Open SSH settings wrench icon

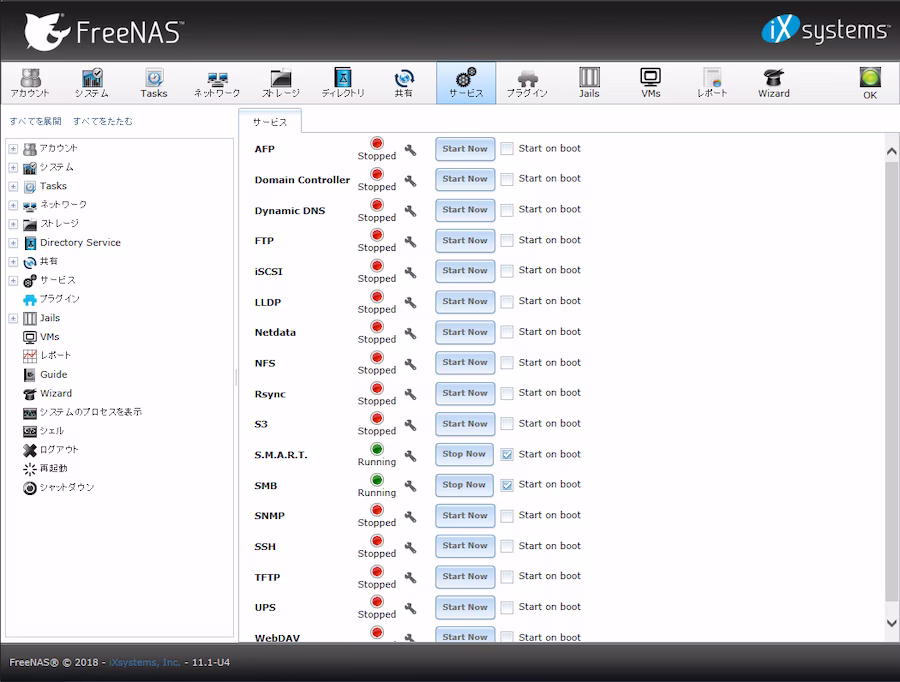[x=410, y=548]
